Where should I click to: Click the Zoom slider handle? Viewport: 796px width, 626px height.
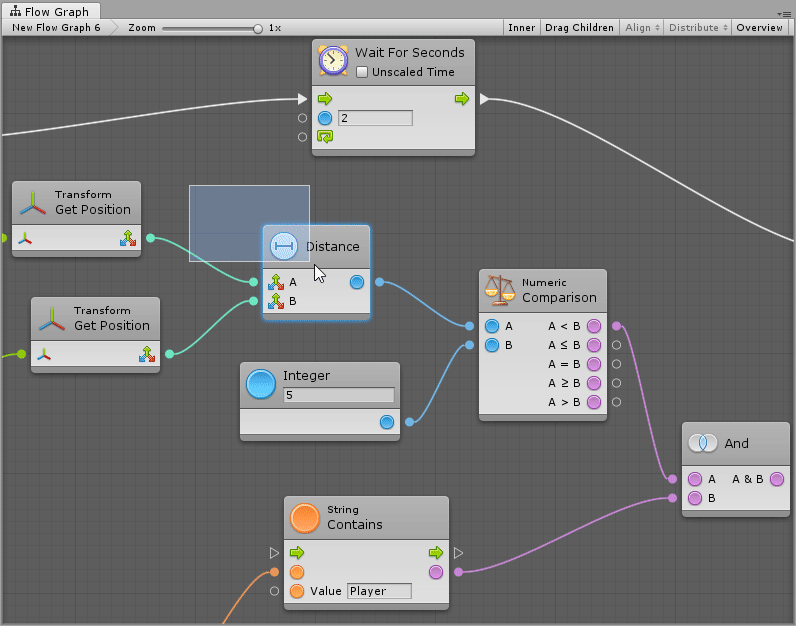coord(258,29)
